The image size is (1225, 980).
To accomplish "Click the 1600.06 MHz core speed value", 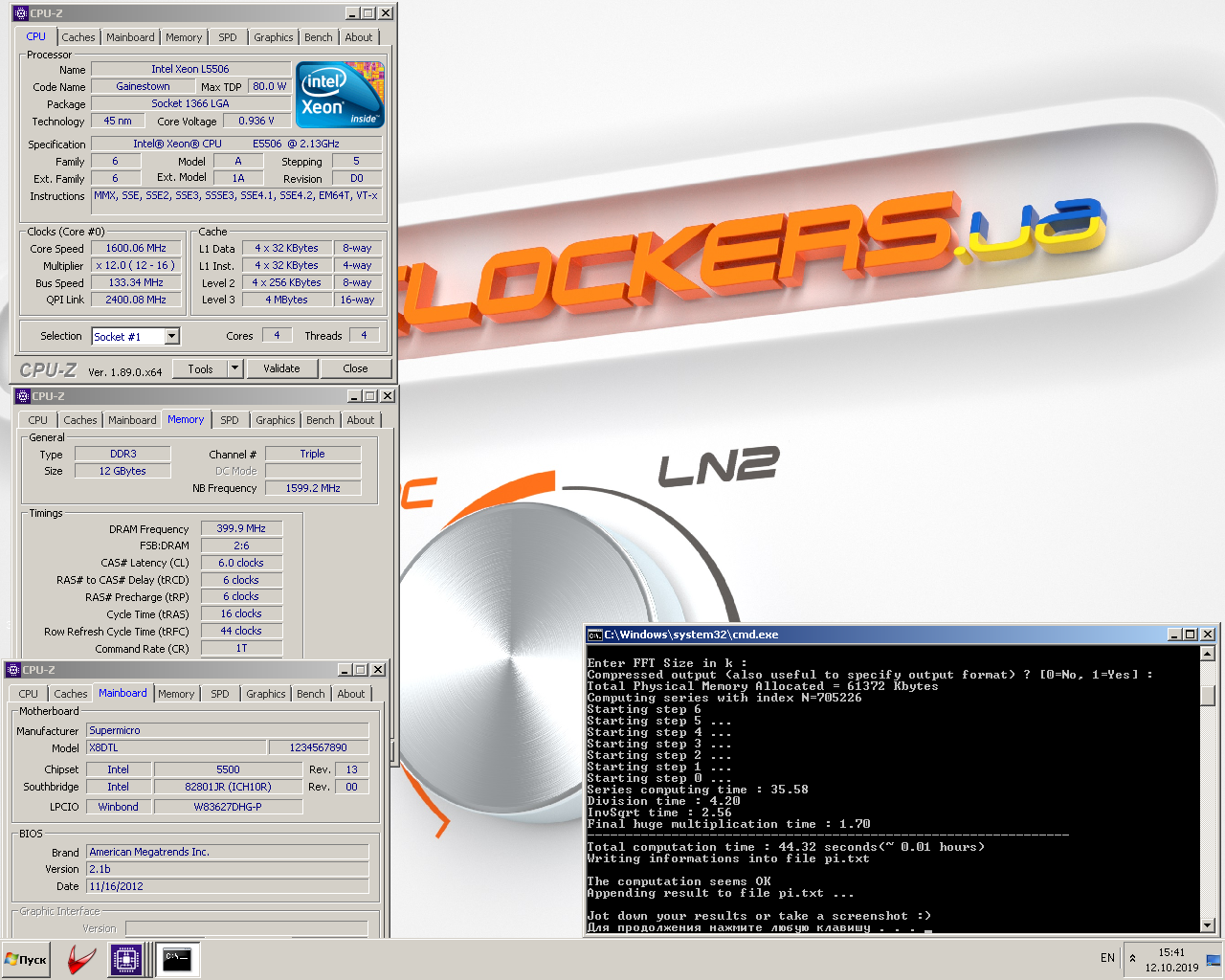I will point(136,248).
